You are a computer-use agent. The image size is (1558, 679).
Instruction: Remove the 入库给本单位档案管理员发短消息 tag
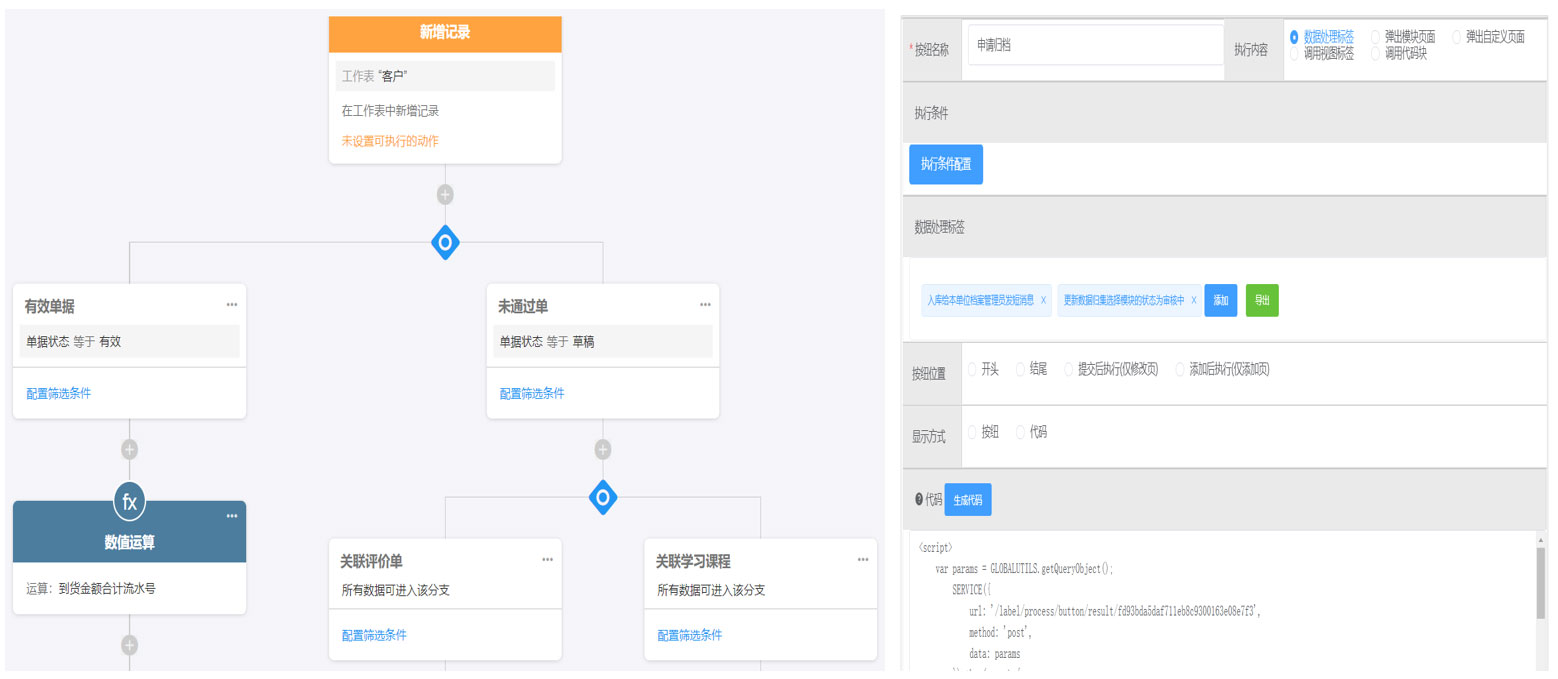(1043, 300)
